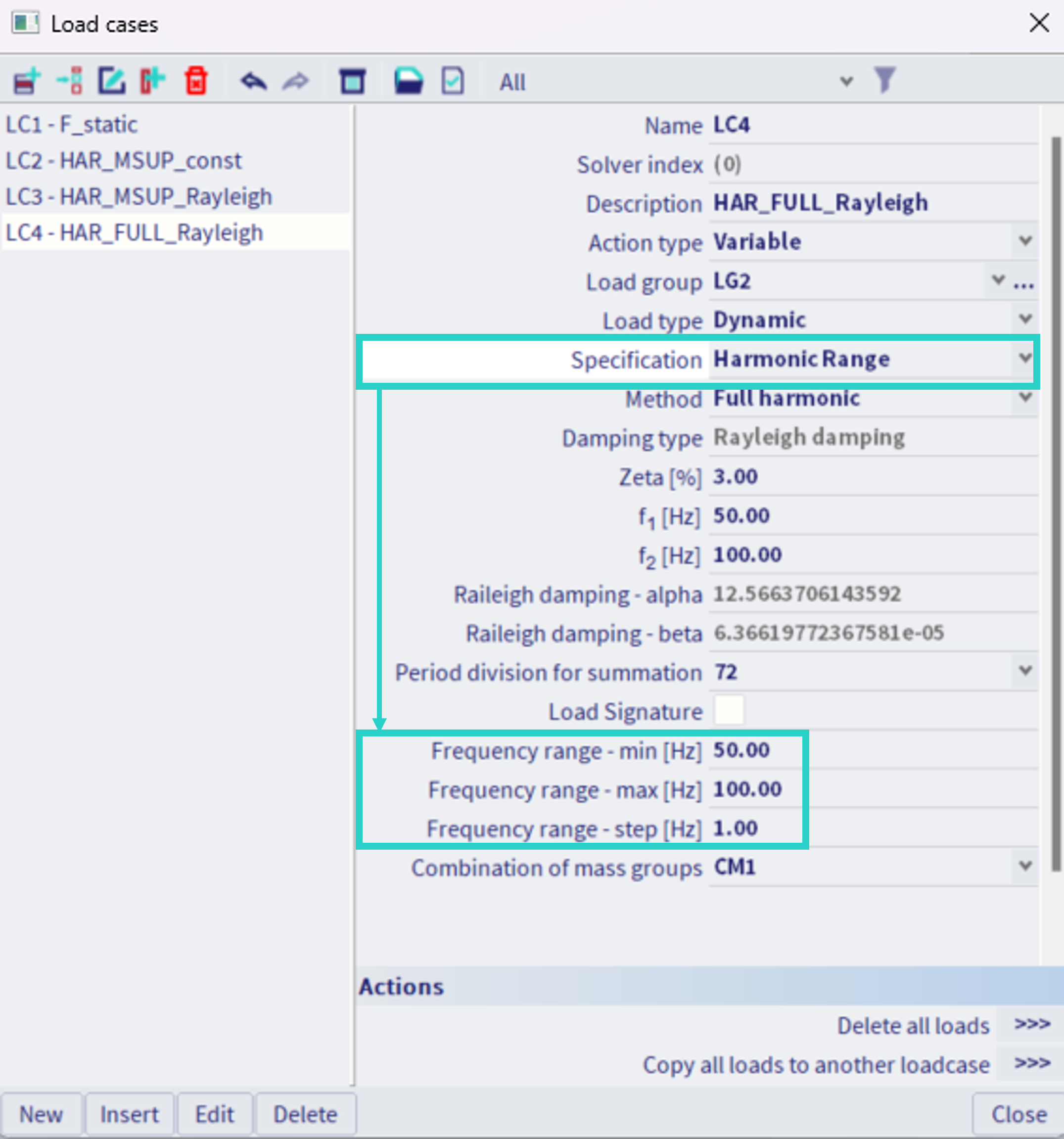
Task: Click the checkmark document toolbar icon
Action: 452,80
